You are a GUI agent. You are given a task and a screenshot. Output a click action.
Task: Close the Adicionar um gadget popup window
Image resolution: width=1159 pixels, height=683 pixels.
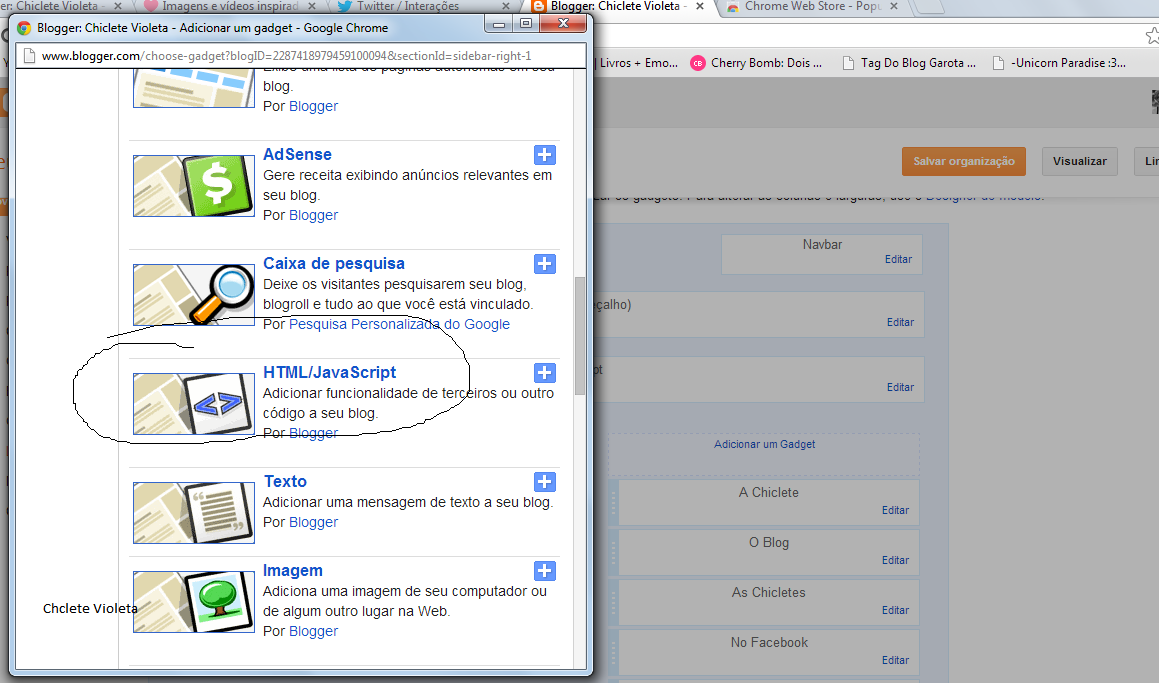[562, 24]
